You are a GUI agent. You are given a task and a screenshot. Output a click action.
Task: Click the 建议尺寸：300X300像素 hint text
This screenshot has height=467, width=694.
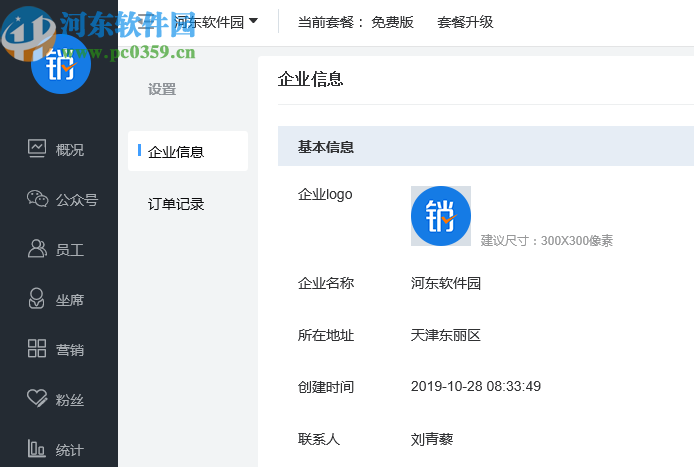tap(547, 240)
